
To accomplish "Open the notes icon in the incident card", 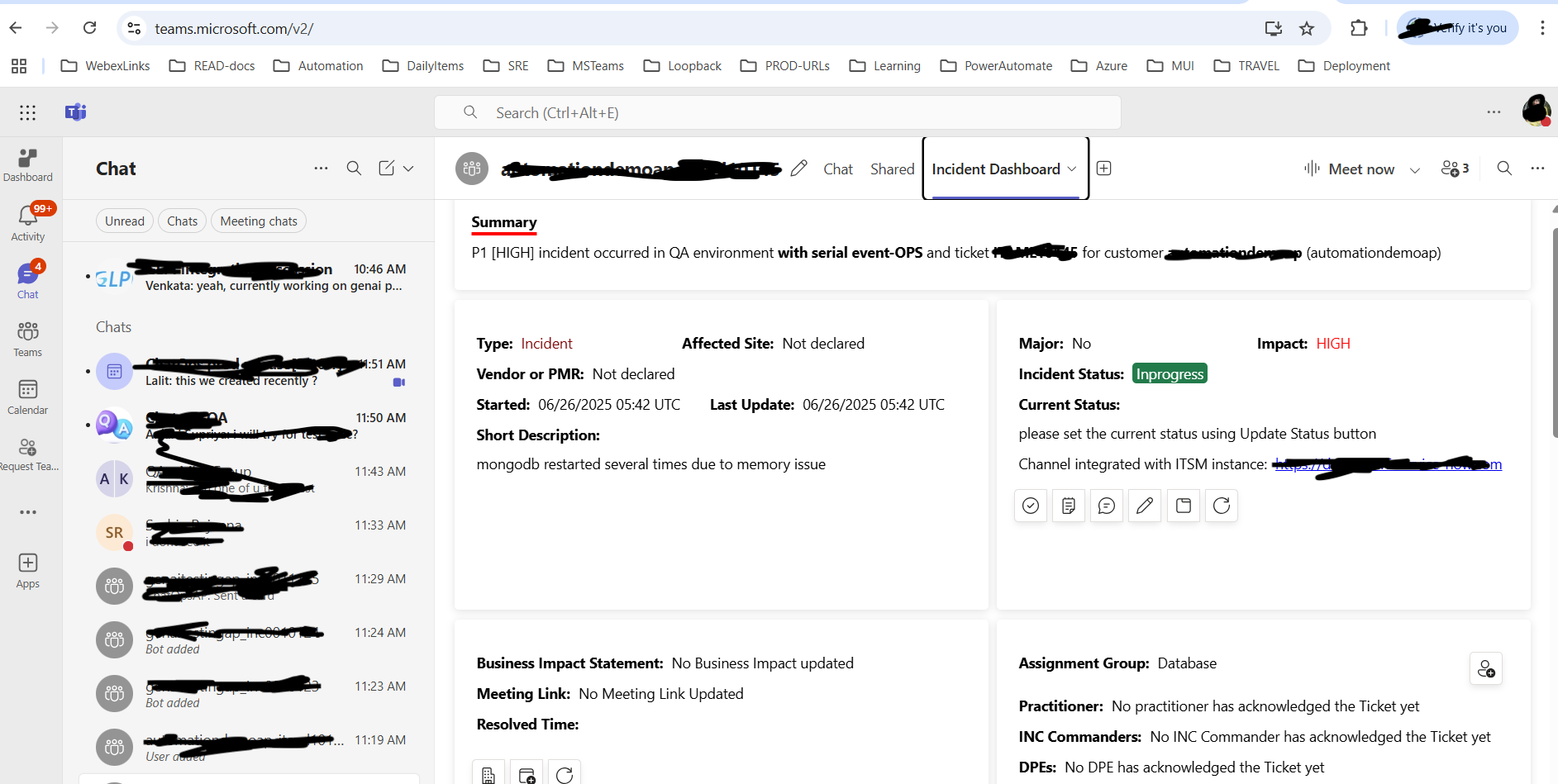I will click(x=1069, y=506).
